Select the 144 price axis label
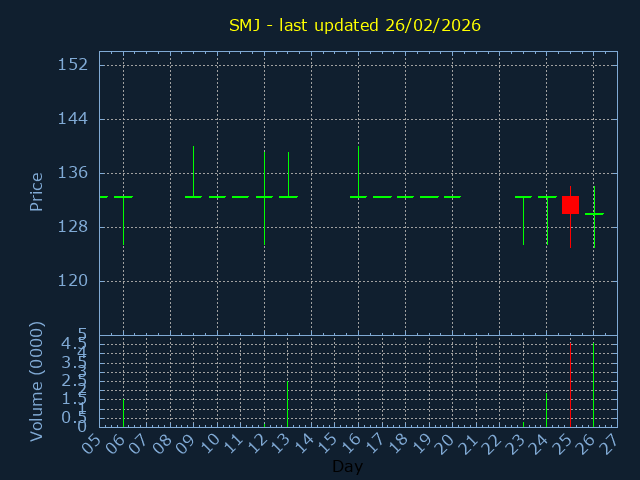 [73, 119]
